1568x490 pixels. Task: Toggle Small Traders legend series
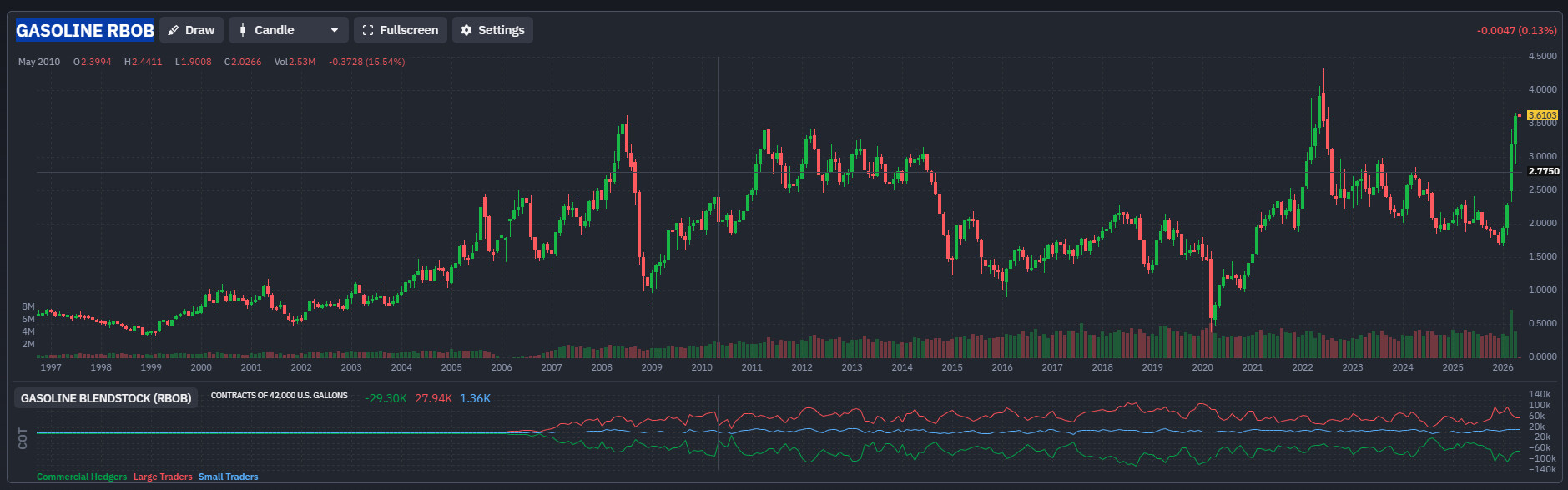pyautogui.click(x=228, y=477)
